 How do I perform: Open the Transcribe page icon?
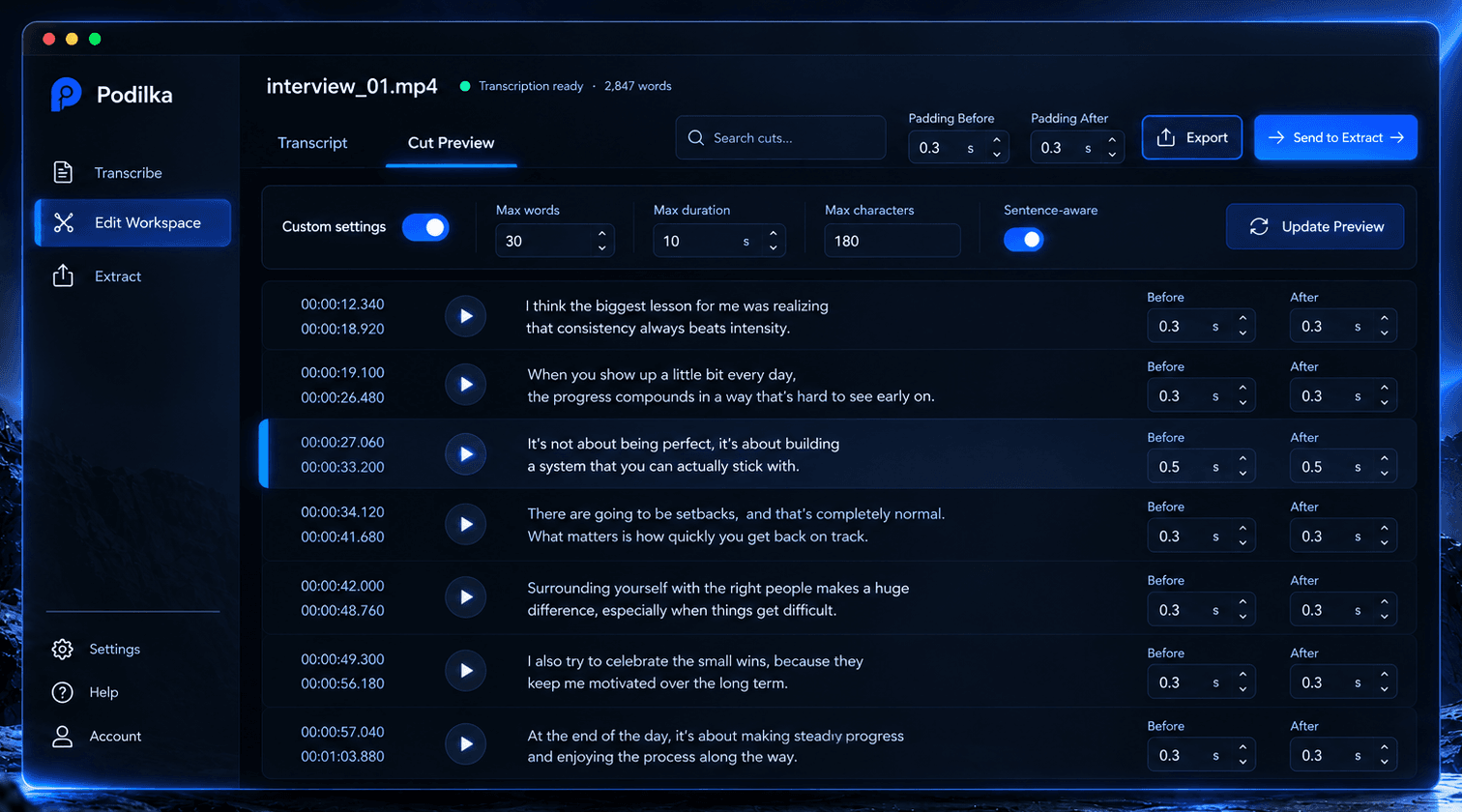[63, 173]
